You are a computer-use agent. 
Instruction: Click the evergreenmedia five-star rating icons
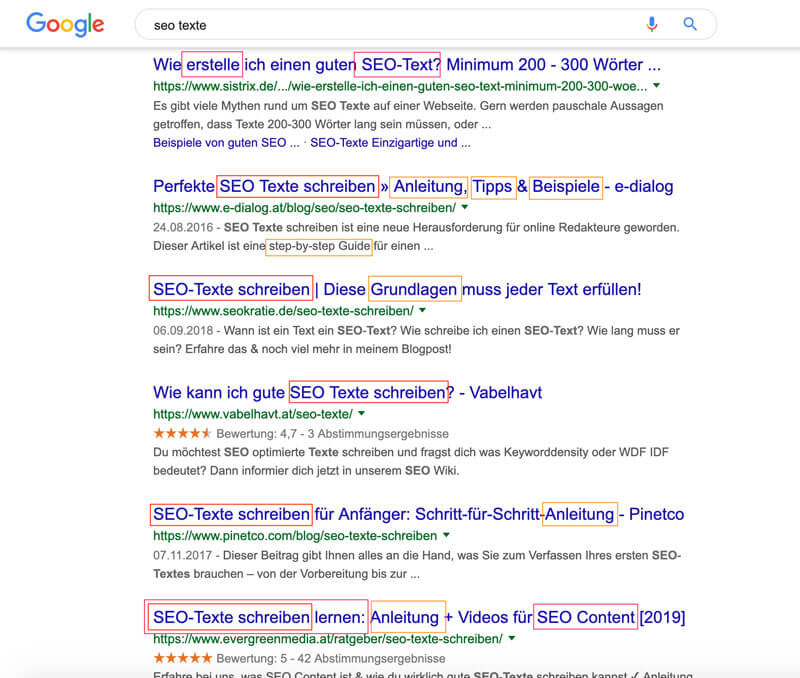(x=182, y=658)
